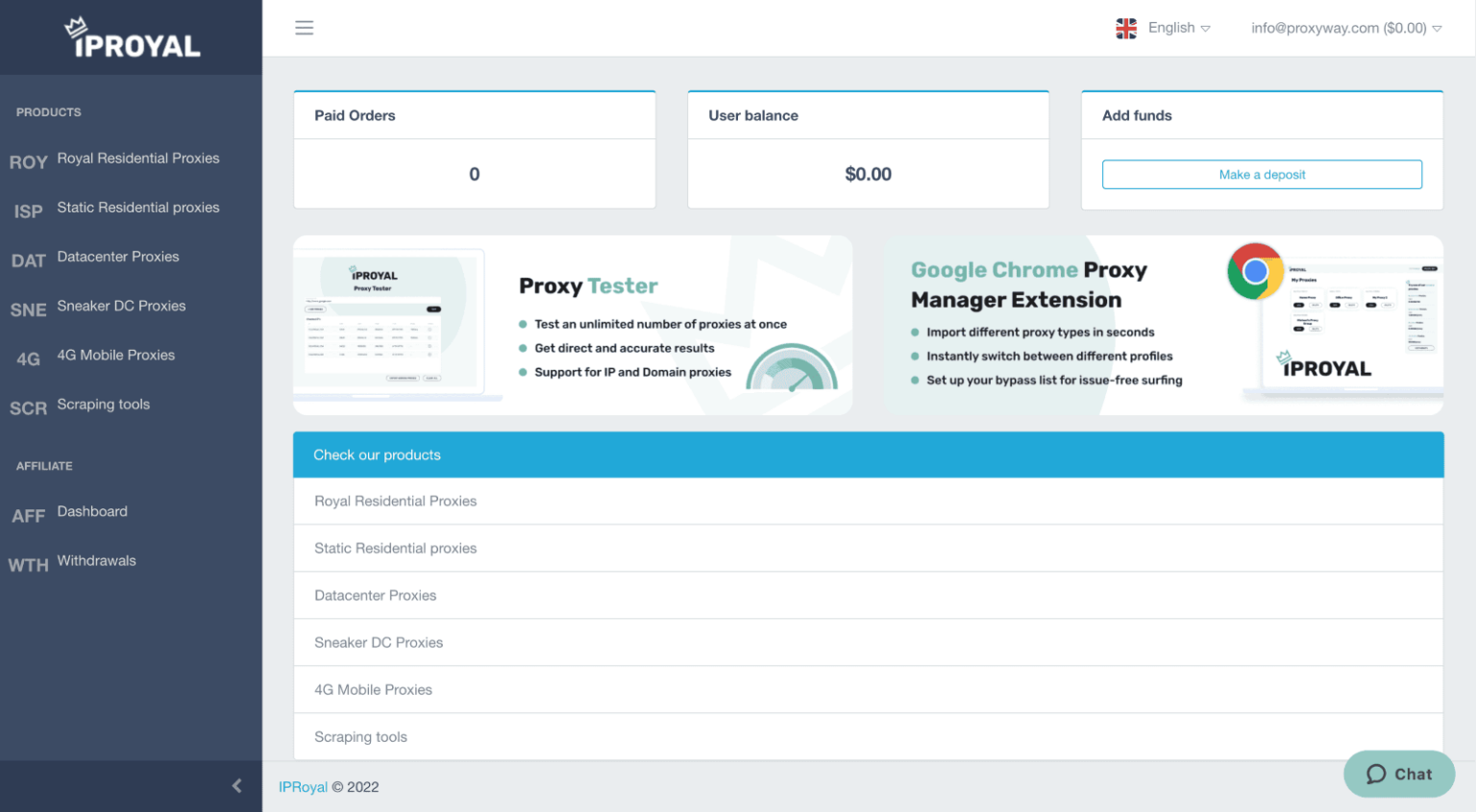Open the Chat widget

click(x=1398, y=774)
